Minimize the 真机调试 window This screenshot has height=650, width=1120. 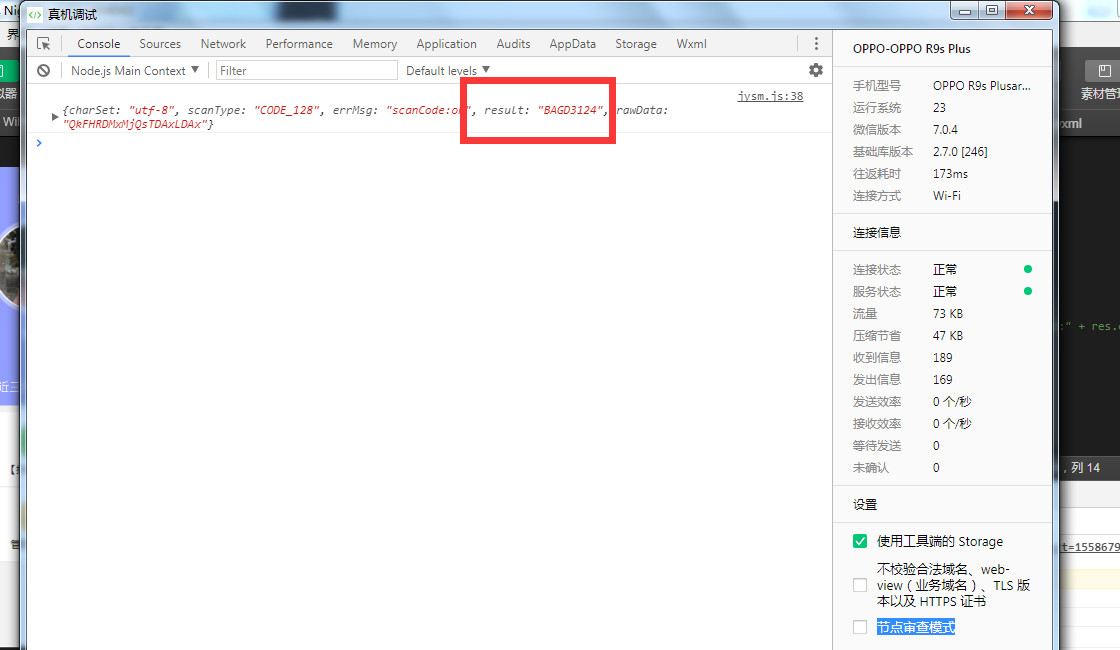tap(965, 11)
